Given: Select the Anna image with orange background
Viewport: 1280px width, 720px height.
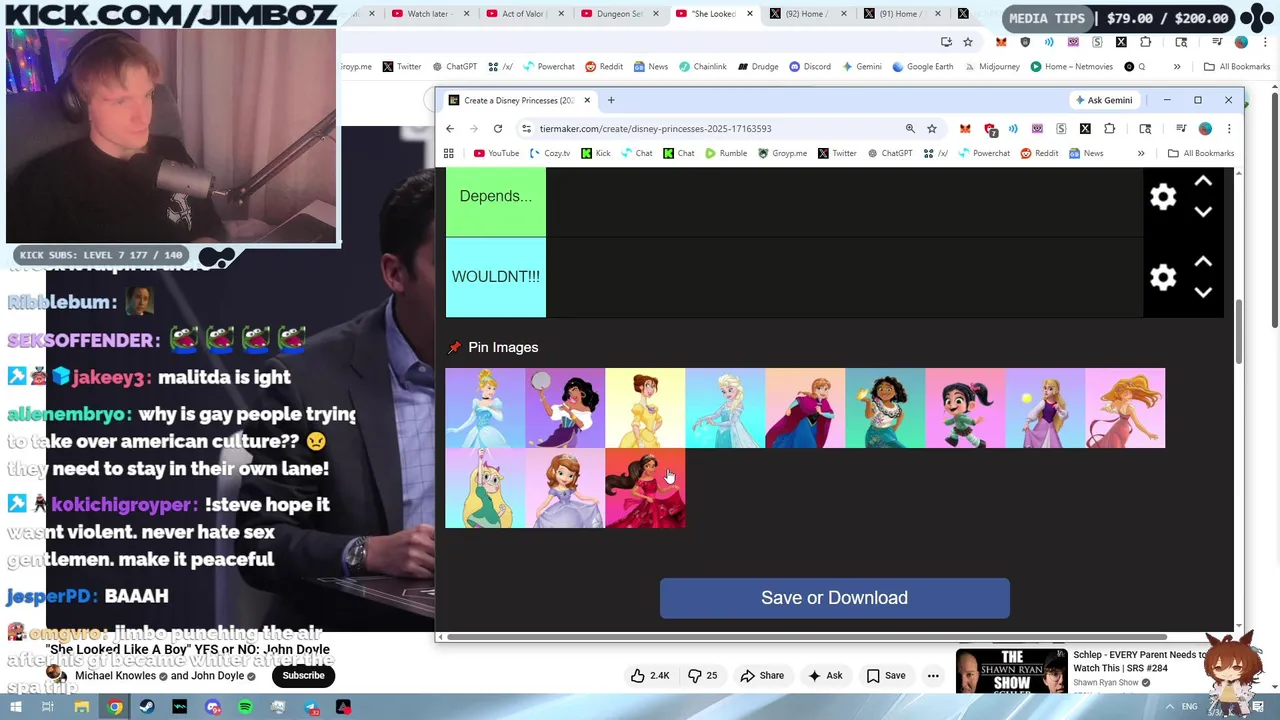Looking at the screenshot, I should (x=805, y=408).
